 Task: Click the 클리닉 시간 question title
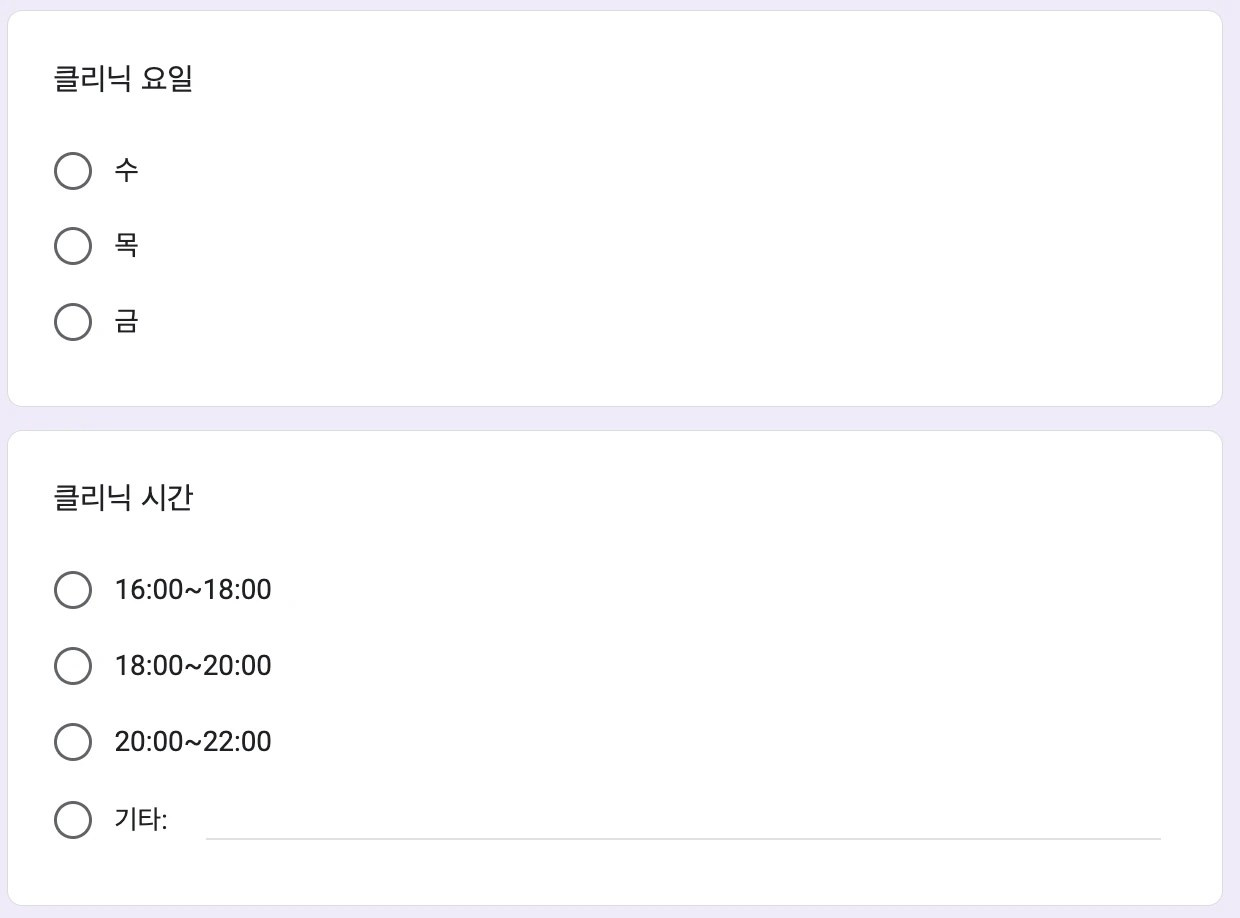(x=122, y=497)
